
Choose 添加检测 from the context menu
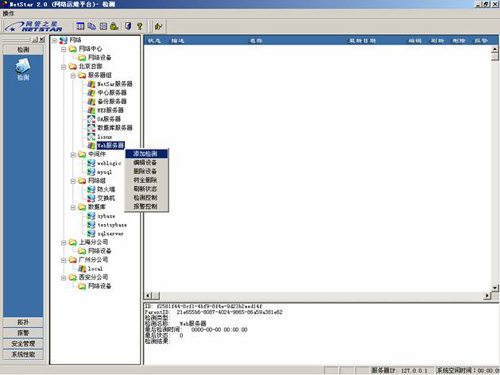point(146,154)
